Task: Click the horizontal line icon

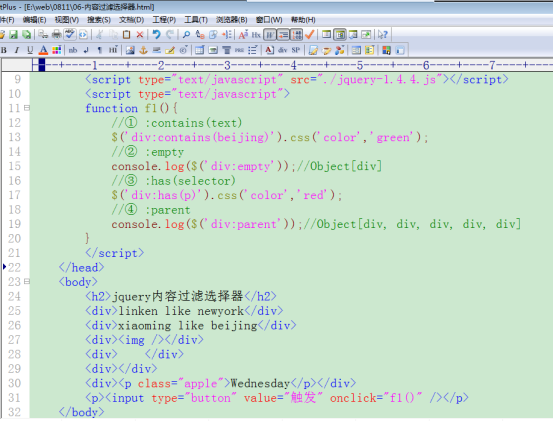Action: (x=157, y=50)
